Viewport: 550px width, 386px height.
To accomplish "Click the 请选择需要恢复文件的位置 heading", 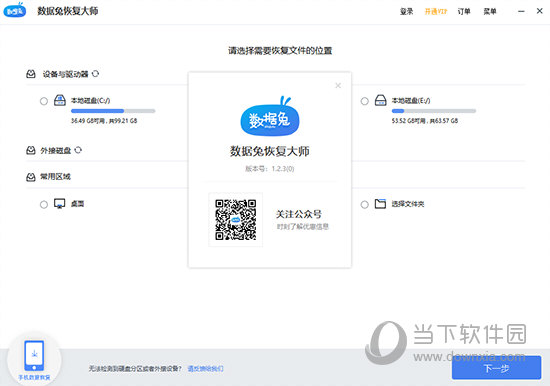I will tap(280, 51).
